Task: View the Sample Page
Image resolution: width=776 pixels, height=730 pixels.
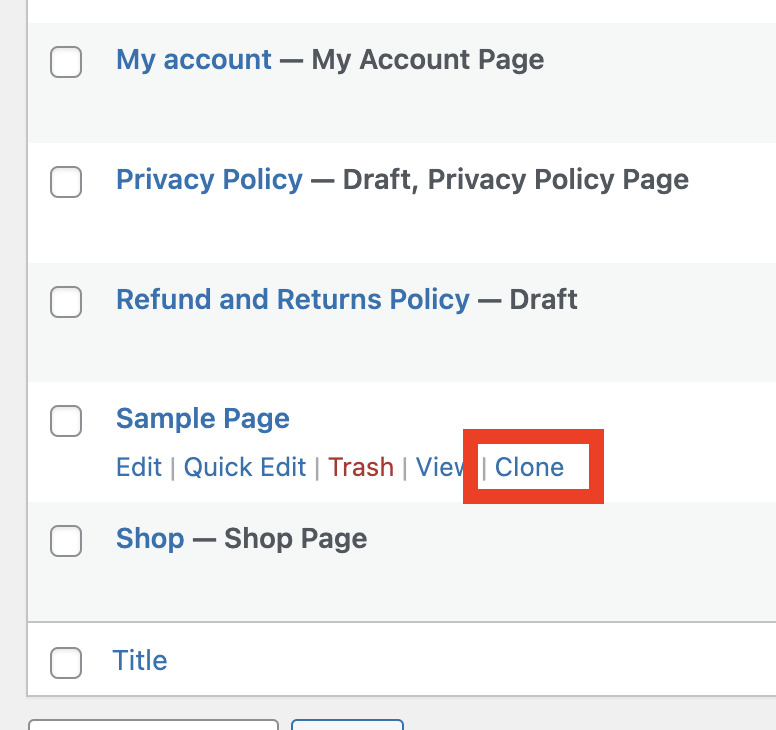Action: tap(440, 467)
